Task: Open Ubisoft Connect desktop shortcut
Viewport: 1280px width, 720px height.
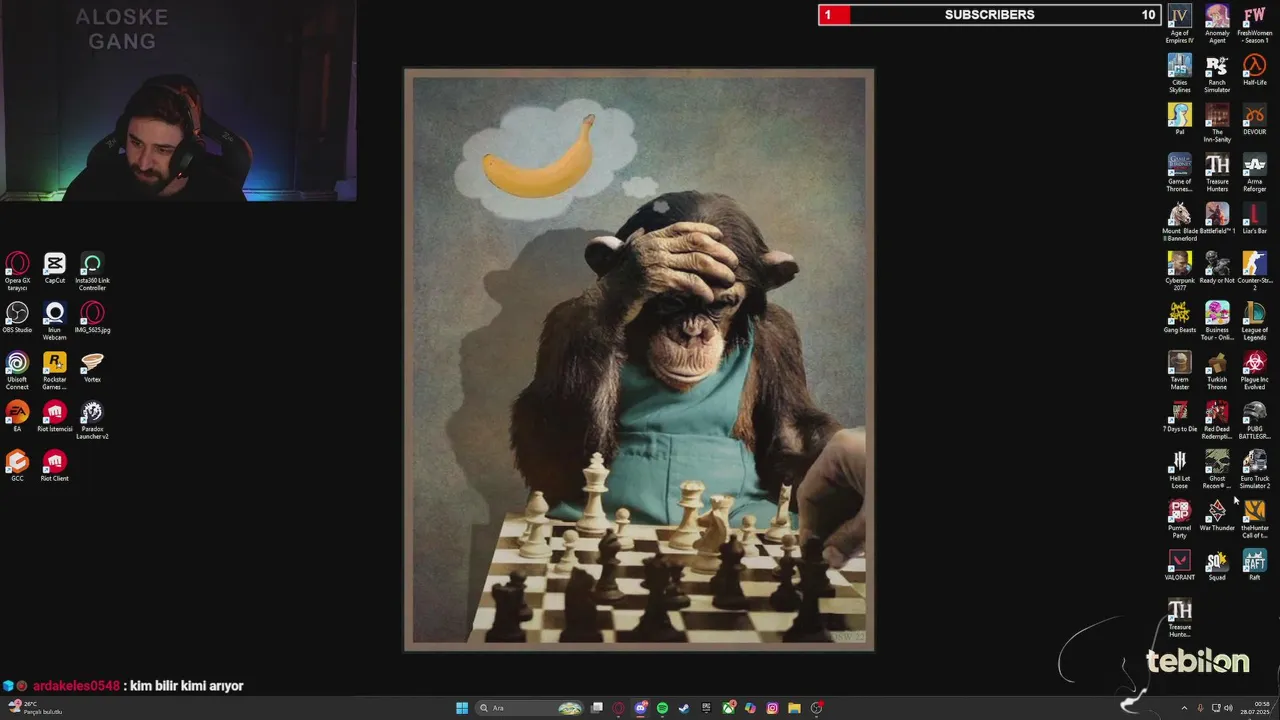Action: (x=17, y=370)
